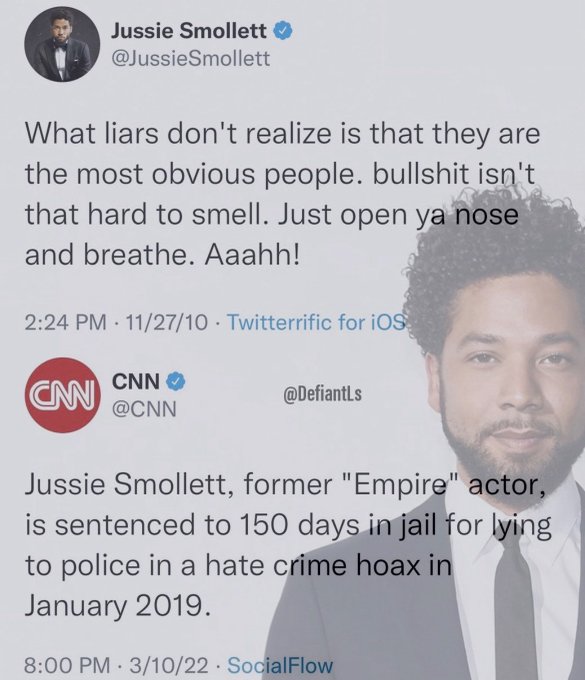Click the @DefiantLs watermark text
585x680 pixels.
323,394
